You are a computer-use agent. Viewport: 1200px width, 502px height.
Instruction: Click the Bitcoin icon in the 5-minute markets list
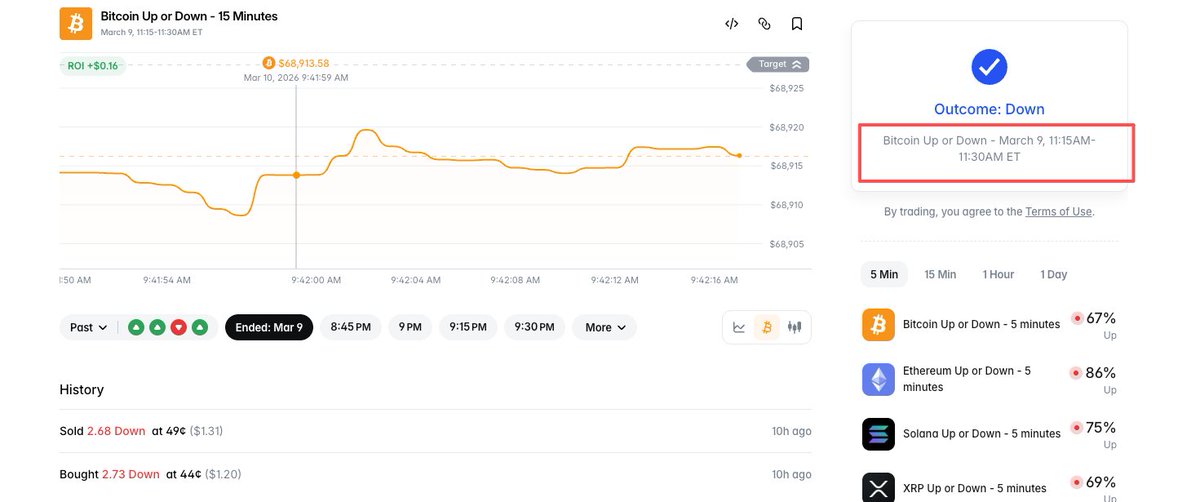(x=878, y=324)
